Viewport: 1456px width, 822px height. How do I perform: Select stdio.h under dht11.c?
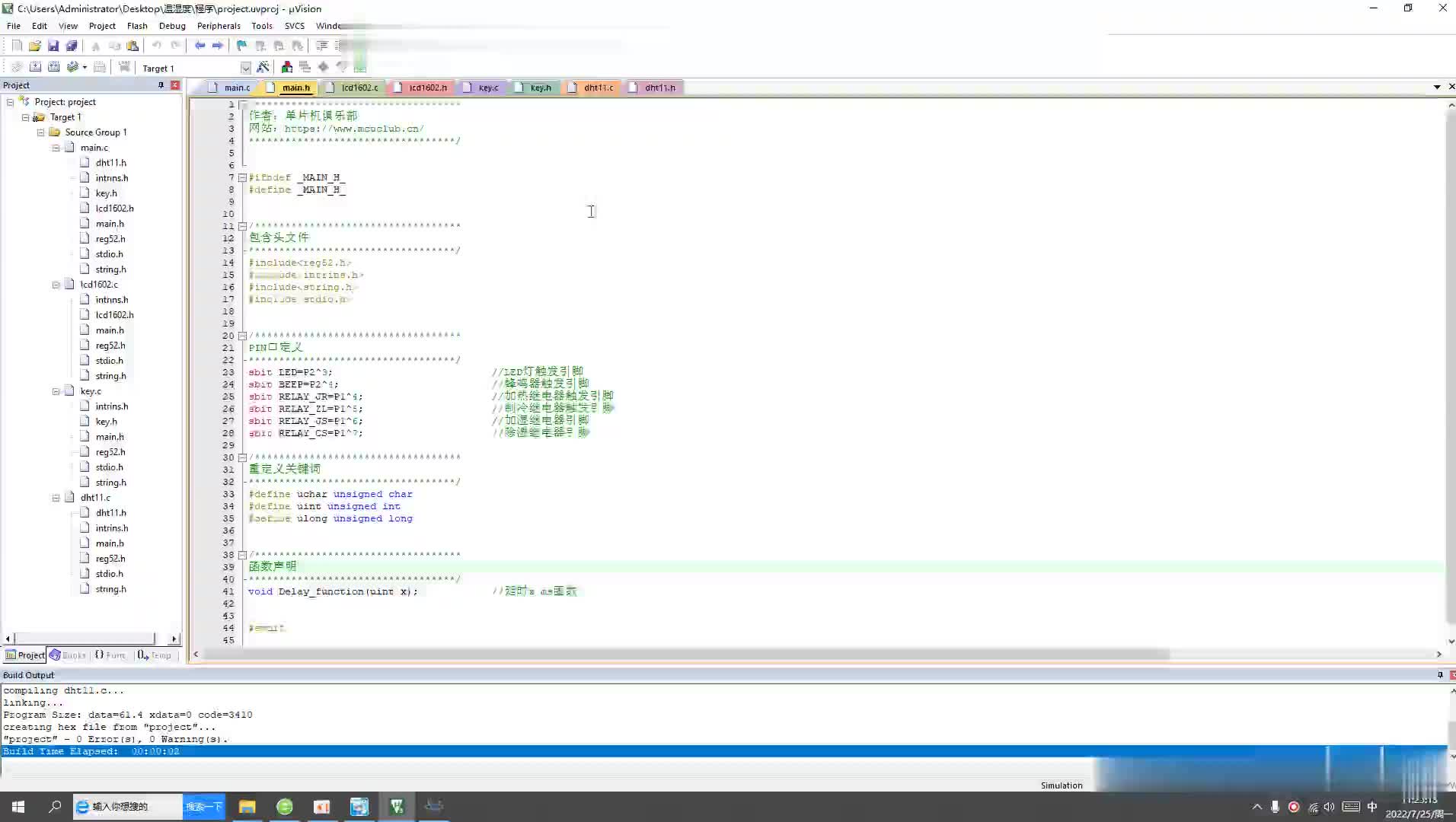(x=110, y=574)
